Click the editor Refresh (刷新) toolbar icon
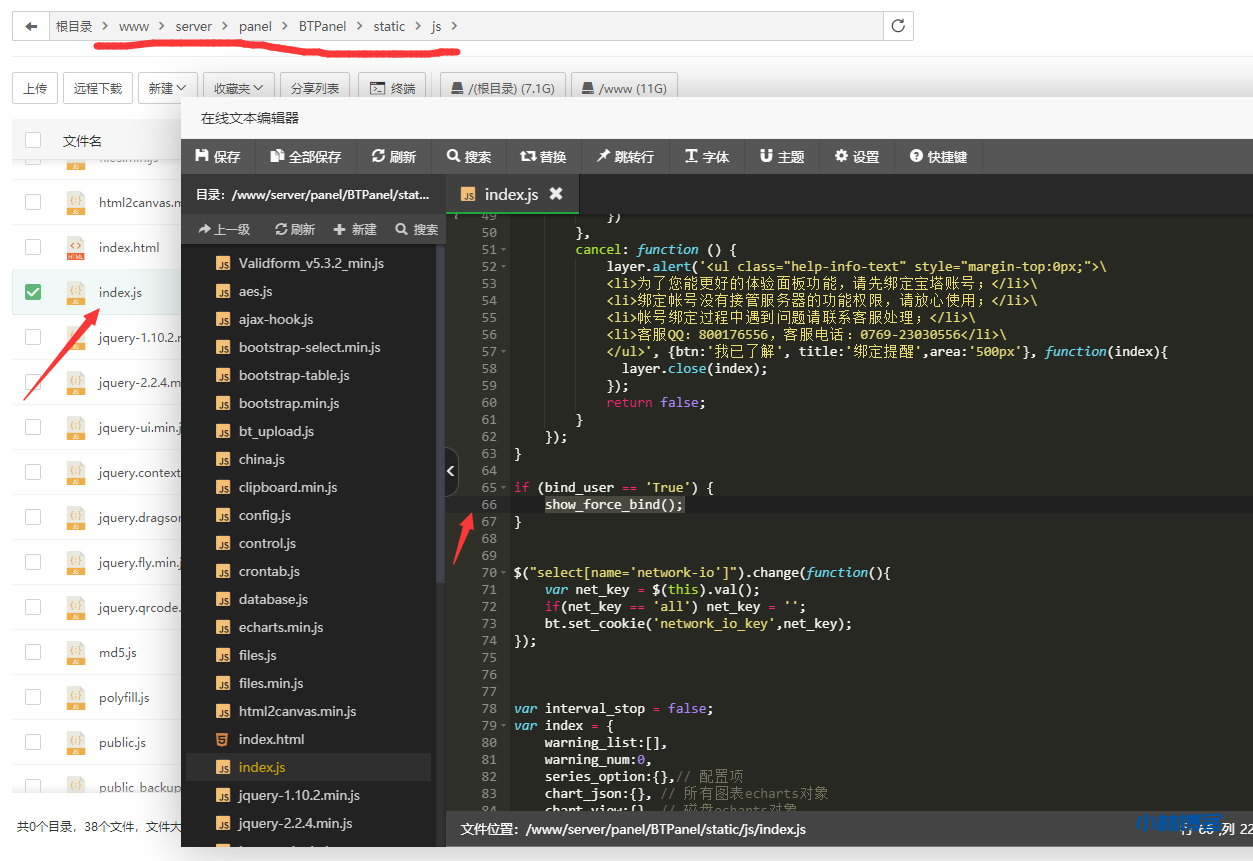Viewport: 1253px width, 861px height. coord(393,156)
